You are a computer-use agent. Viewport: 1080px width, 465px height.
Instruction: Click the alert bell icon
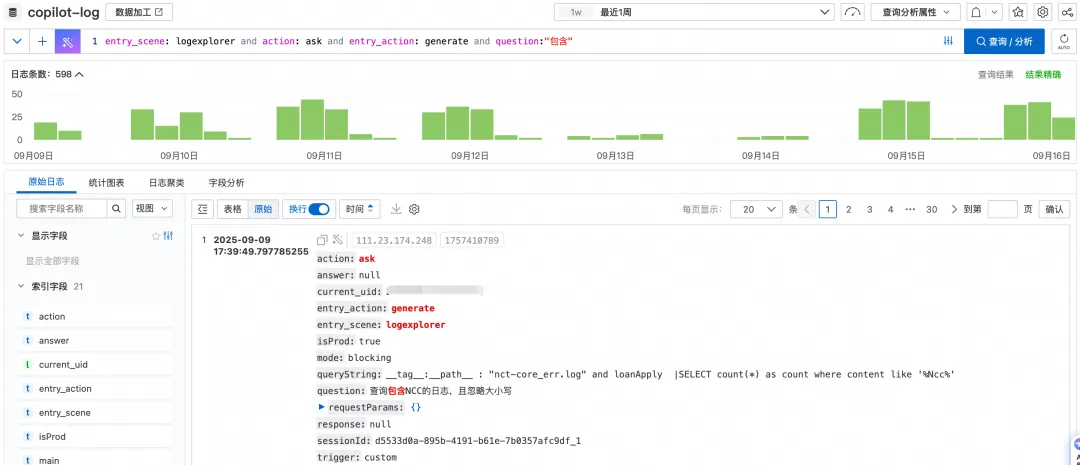(976, 12)
